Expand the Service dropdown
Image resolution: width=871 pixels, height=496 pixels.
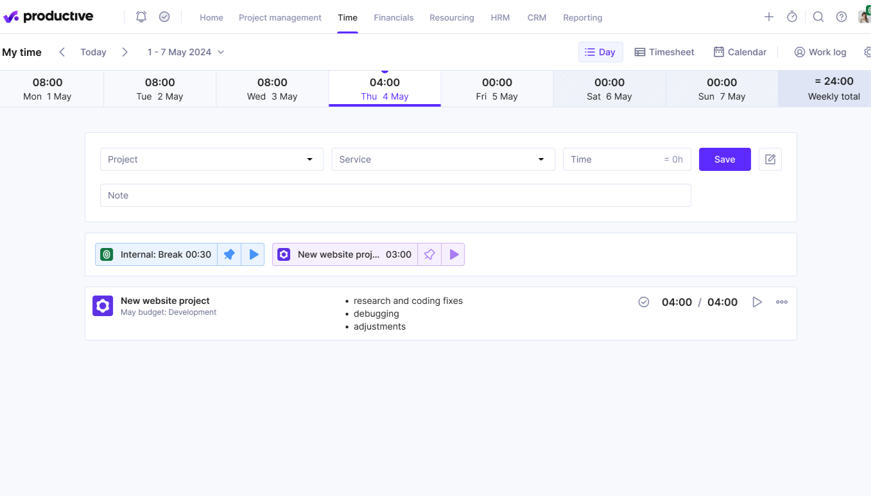point(442,159)
